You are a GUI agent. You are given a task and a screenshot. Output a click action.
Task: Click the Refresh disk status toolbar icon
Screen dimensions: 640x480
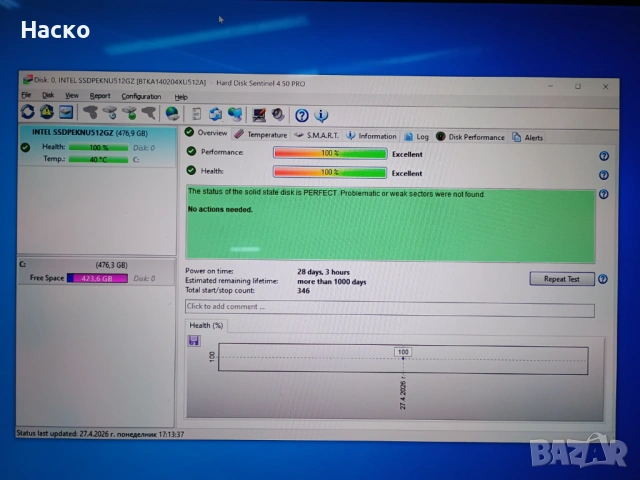click(28, 113)
